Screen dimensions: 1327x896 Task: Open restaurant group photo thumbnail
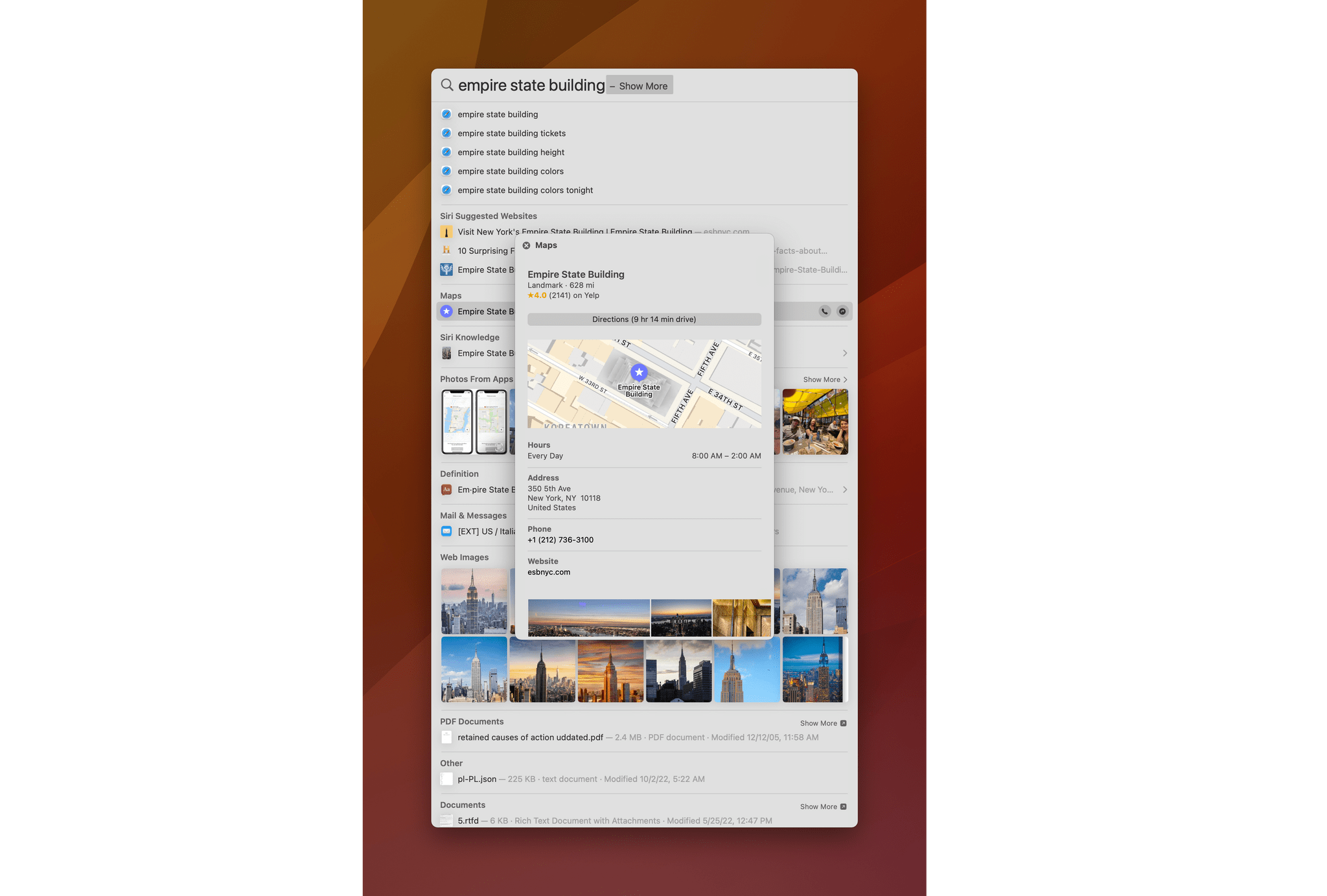click(815, 422)
